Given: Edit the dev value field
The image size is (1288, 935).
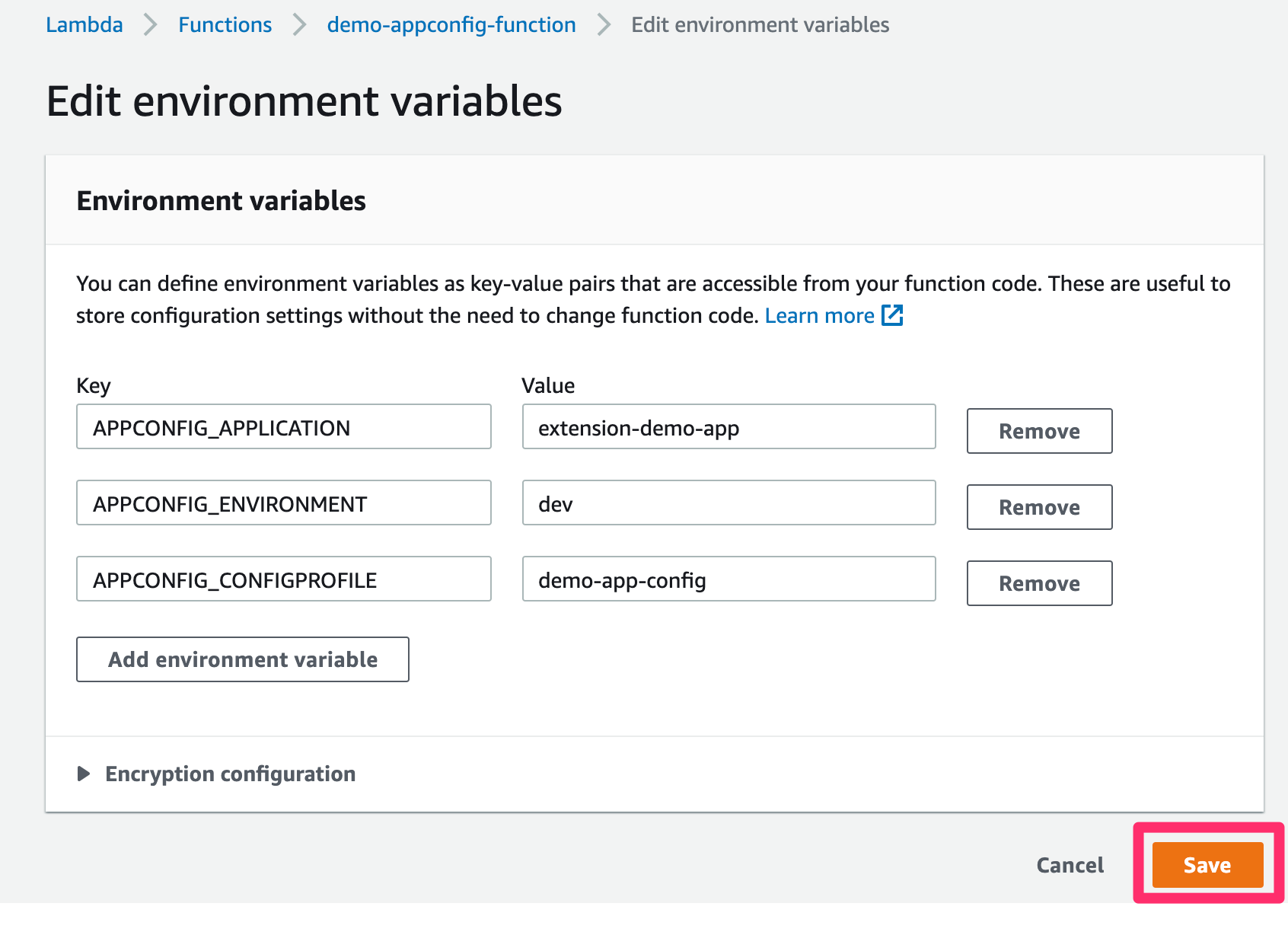Looking at the screenshot, I should click(x=728, y=503).
